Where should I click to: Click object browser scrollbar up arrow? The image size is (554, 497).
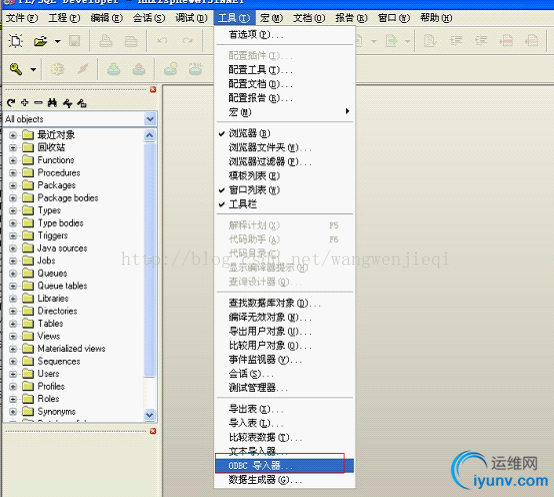pyautogui.click(x=149, y=135)
